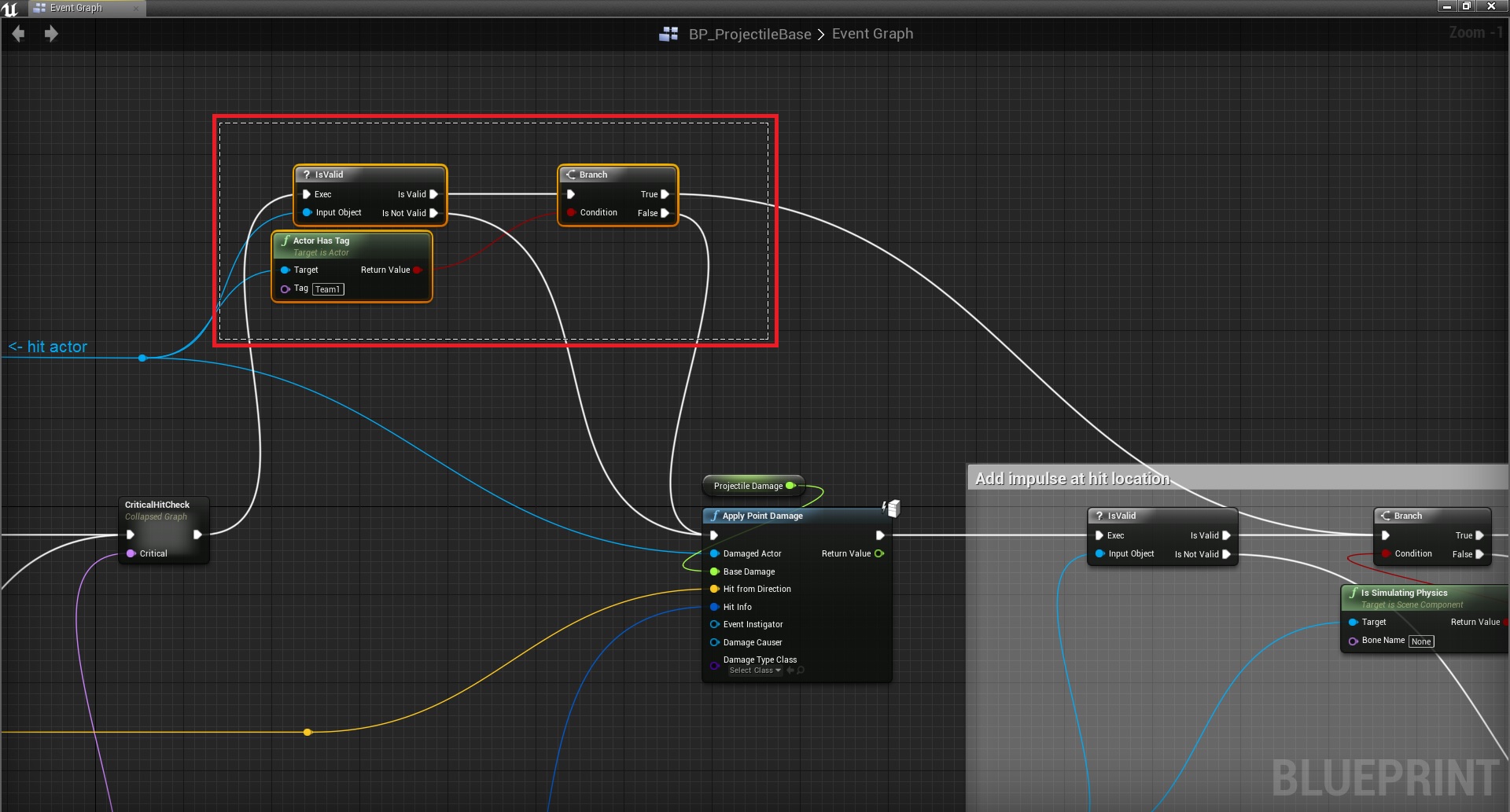The image size is (1510, 812).
Task: Close the Event Graph tab
Action: click(135, 8)
